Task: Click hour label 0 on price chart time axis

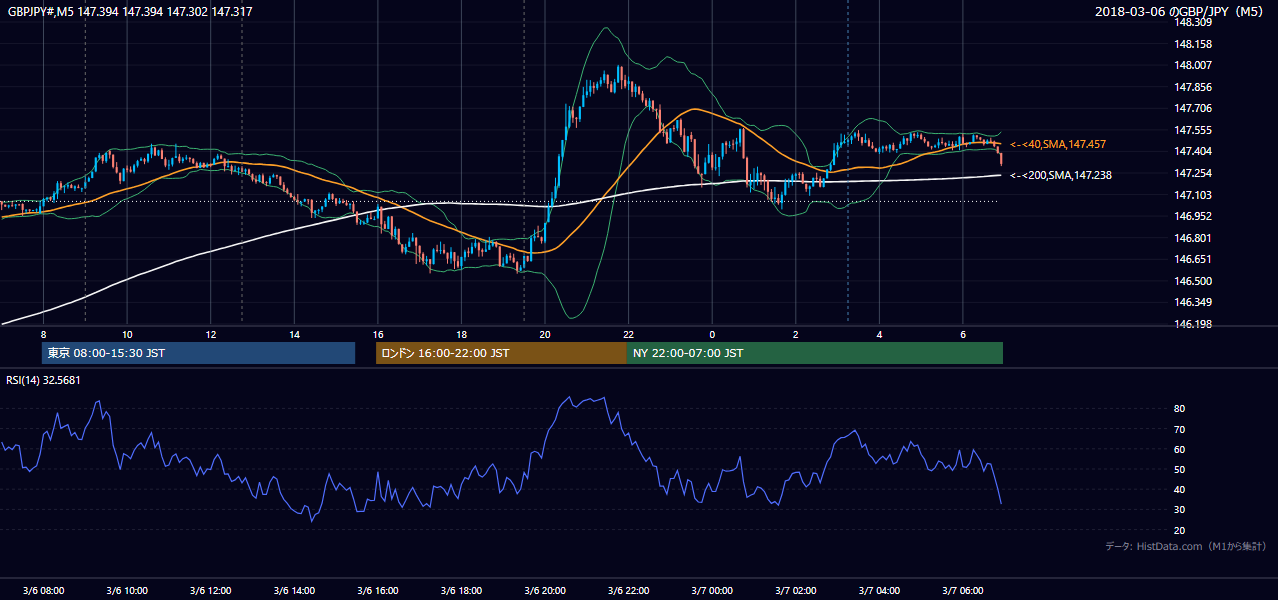Action: [x=712, y=334]
